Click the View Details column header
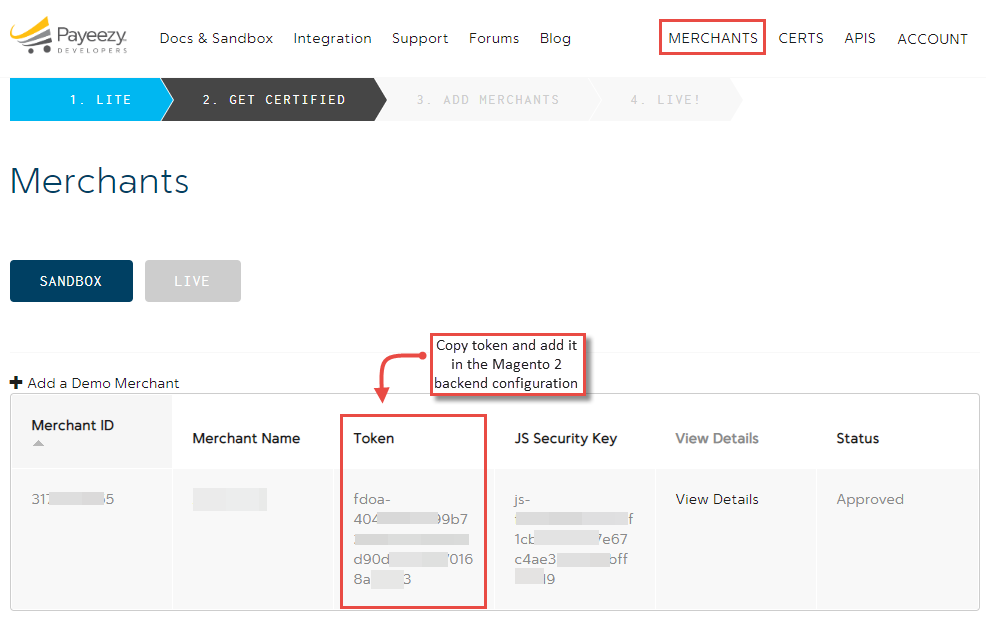Screen dimensions: 986x618 pos(717,438)
